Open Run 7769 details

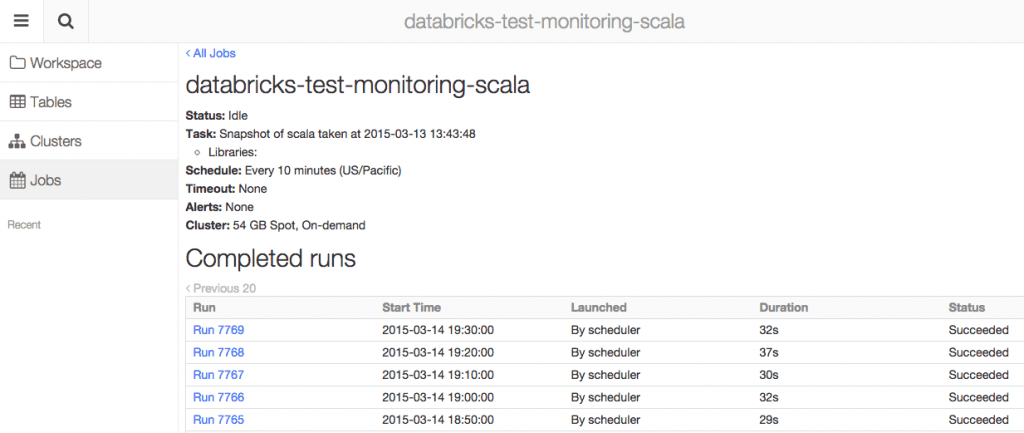218,330
